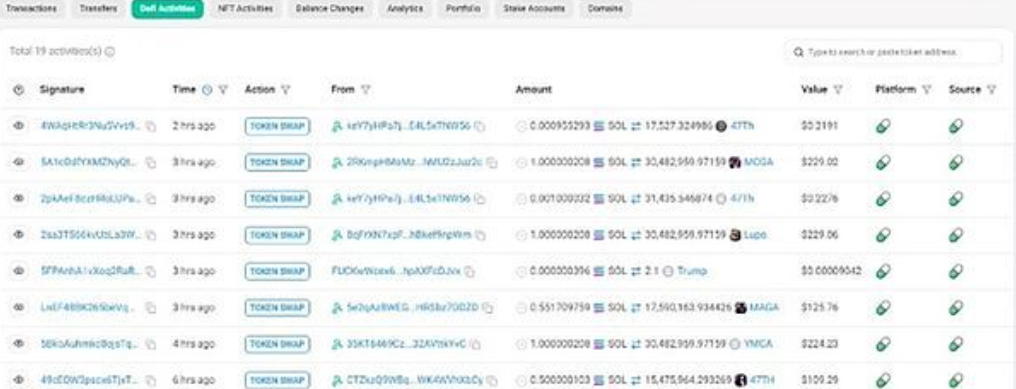The height and width of the screenshot is (389, 1016).
Task: Open the From column filter
Action: coord(365,90)
